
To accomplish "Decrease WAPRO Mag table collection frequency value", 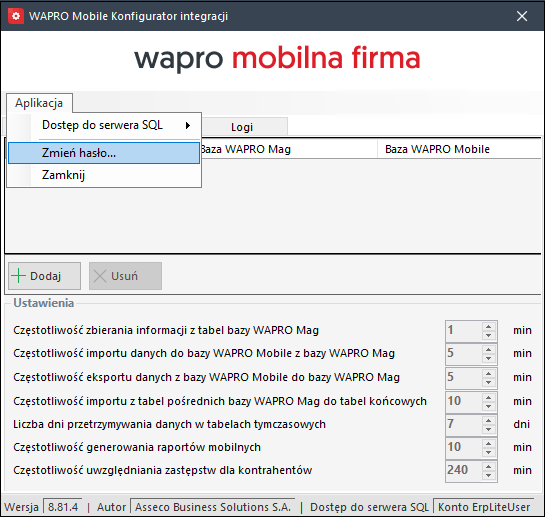I will coord(489,336).
